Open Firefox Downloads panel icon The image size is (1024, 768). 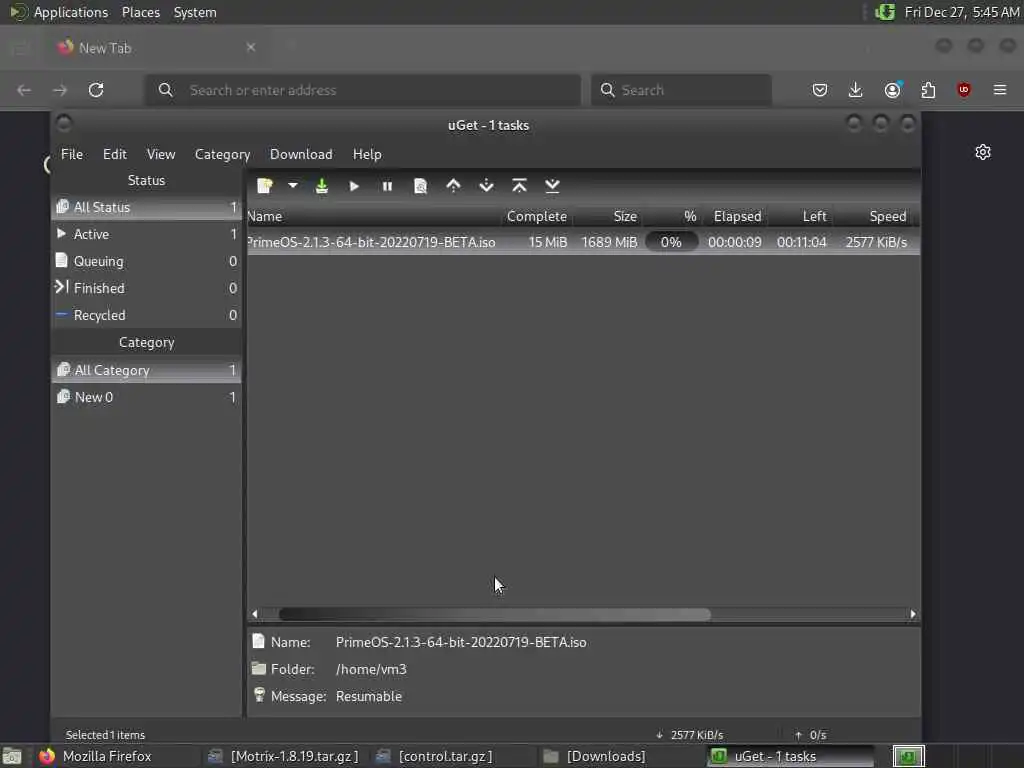[856, 90]
